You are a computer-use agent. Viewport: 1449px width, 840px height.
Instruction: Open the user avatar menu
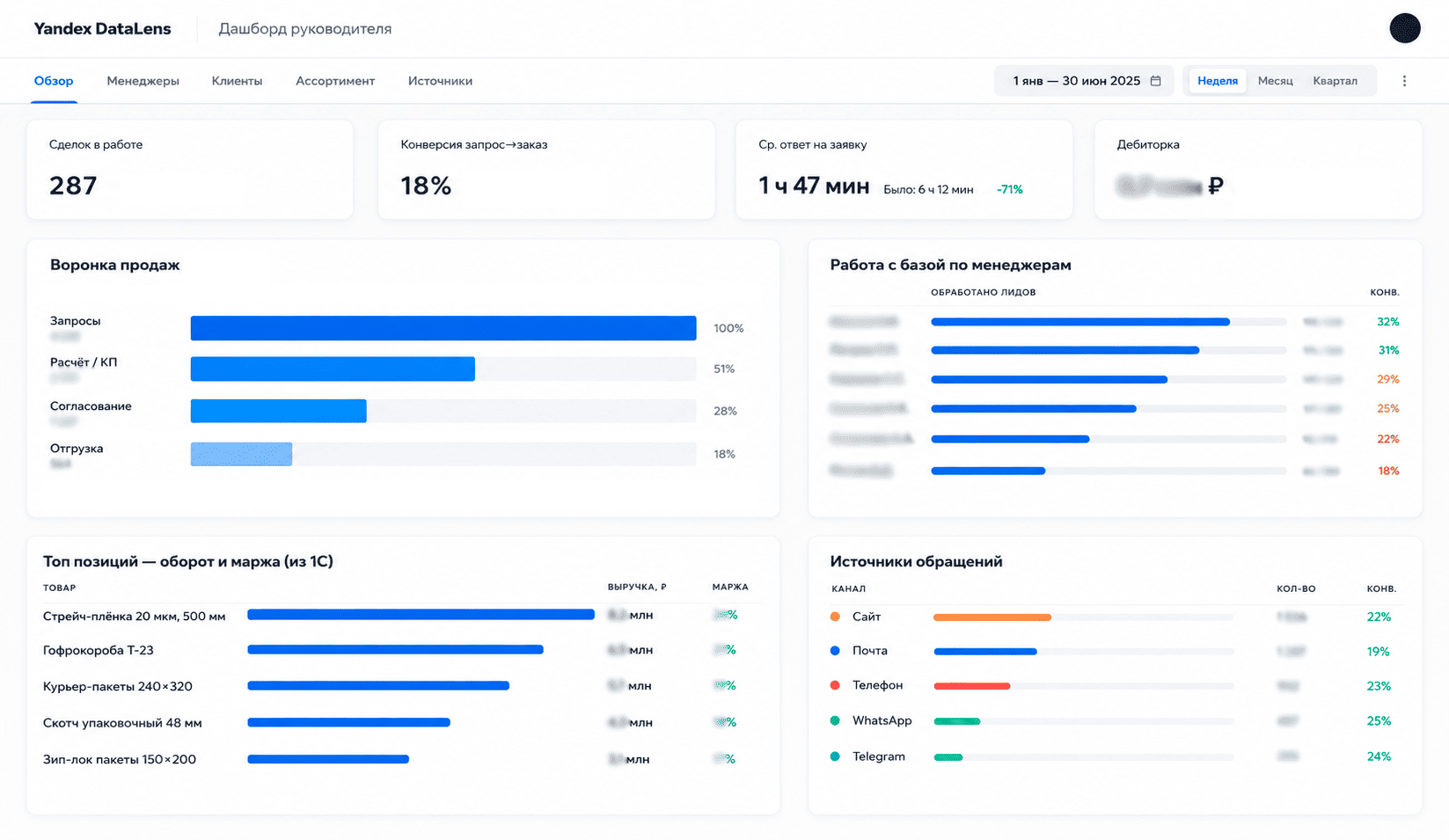pyautogui.click(x=1404, y=28)
